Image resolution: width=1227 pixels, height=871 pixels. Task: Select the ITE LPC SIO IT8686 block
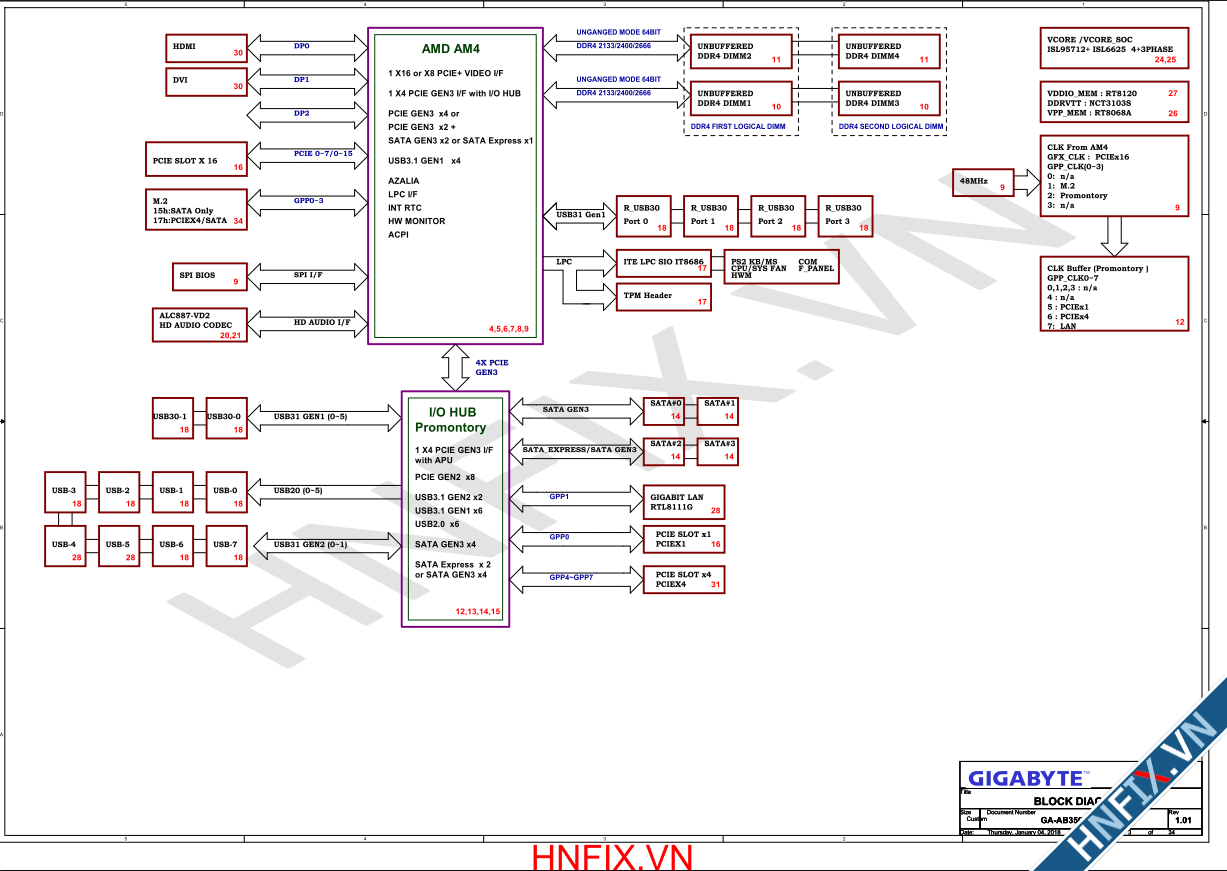pyautogui.click(x=662, y=262)
